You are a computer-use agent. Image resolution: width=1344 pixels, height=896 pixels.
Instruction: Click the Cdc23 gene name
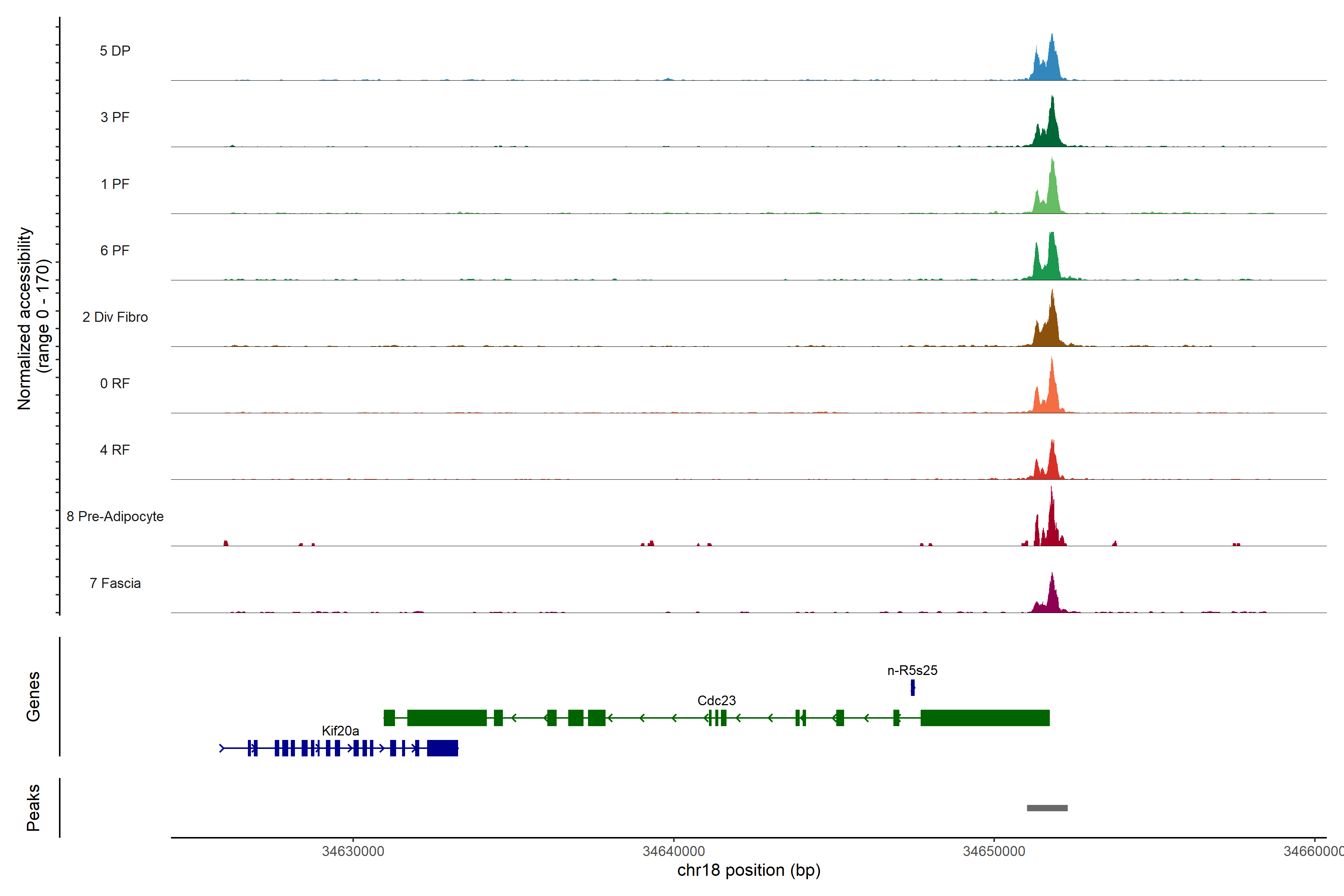pos(716,701)
